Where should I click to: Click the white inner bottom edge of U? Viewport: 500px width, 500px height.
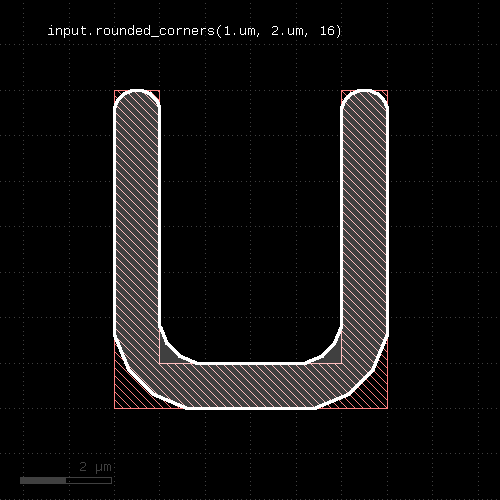251,363
